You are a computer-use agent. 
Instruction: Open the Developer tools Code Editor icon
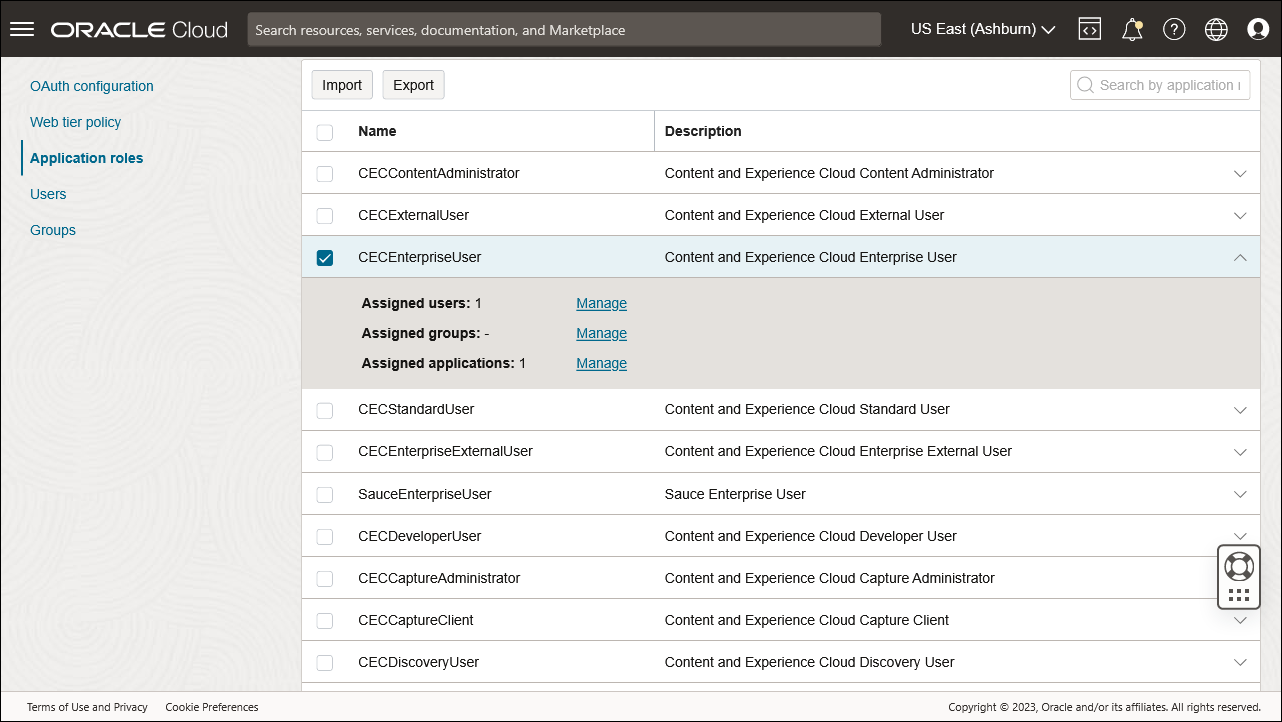click(x=1089, y=28)
